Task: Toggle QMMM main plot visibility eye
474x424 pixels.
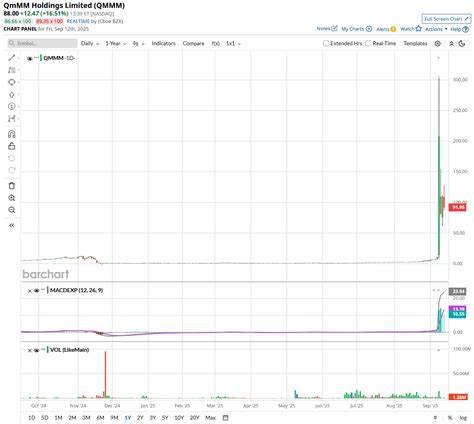Action: [x=30, y=58]
